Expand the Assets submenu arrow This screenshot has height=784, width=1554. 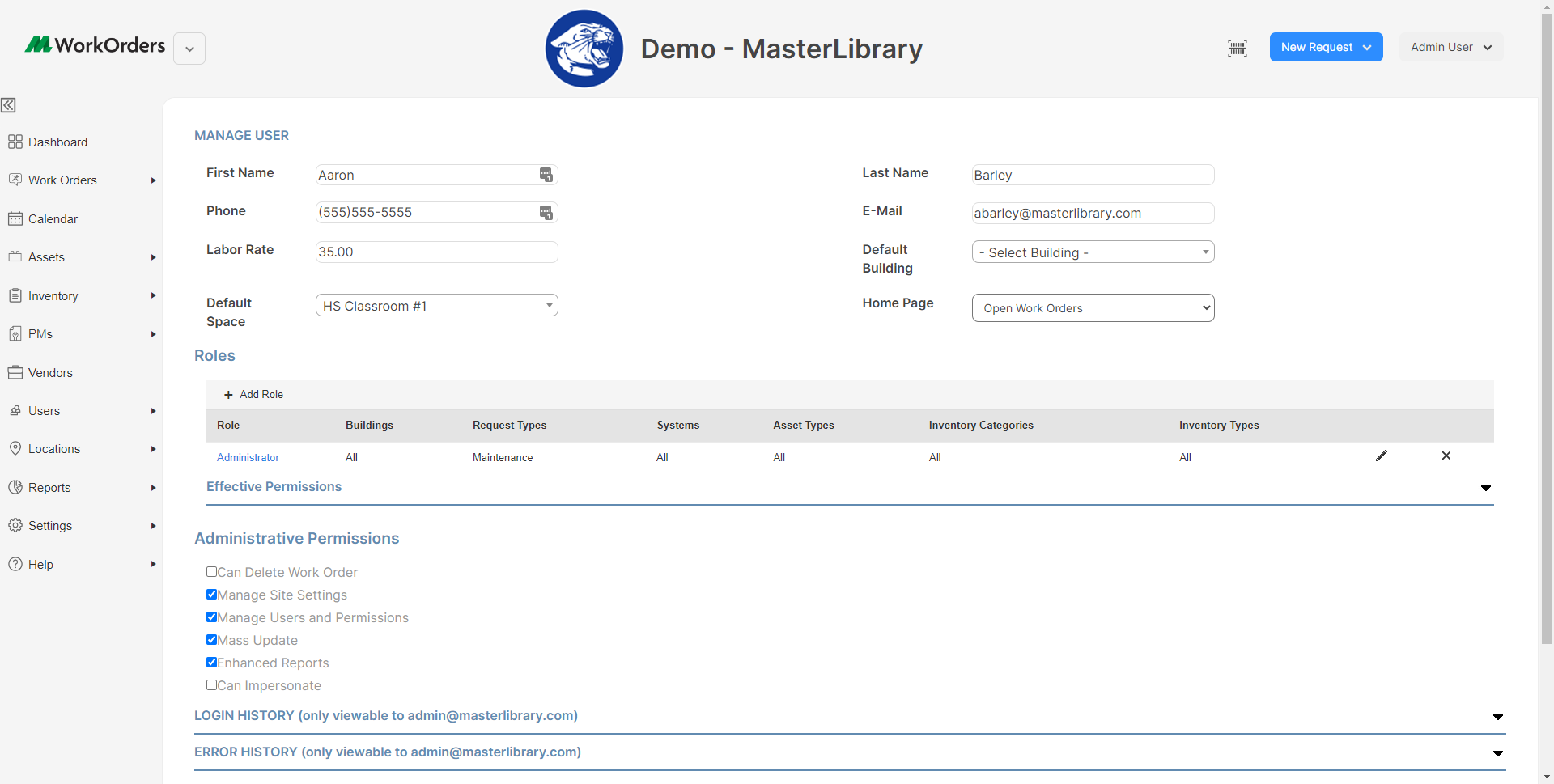(153, 257)
